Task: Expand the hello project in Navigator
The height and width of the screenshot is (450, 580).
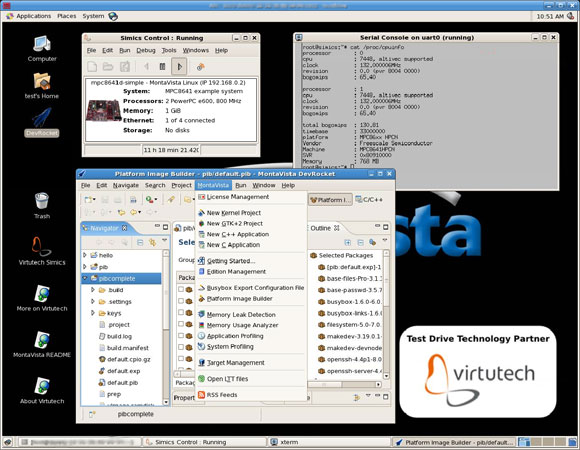Action: pyautogui.click(x=85, y=255)
